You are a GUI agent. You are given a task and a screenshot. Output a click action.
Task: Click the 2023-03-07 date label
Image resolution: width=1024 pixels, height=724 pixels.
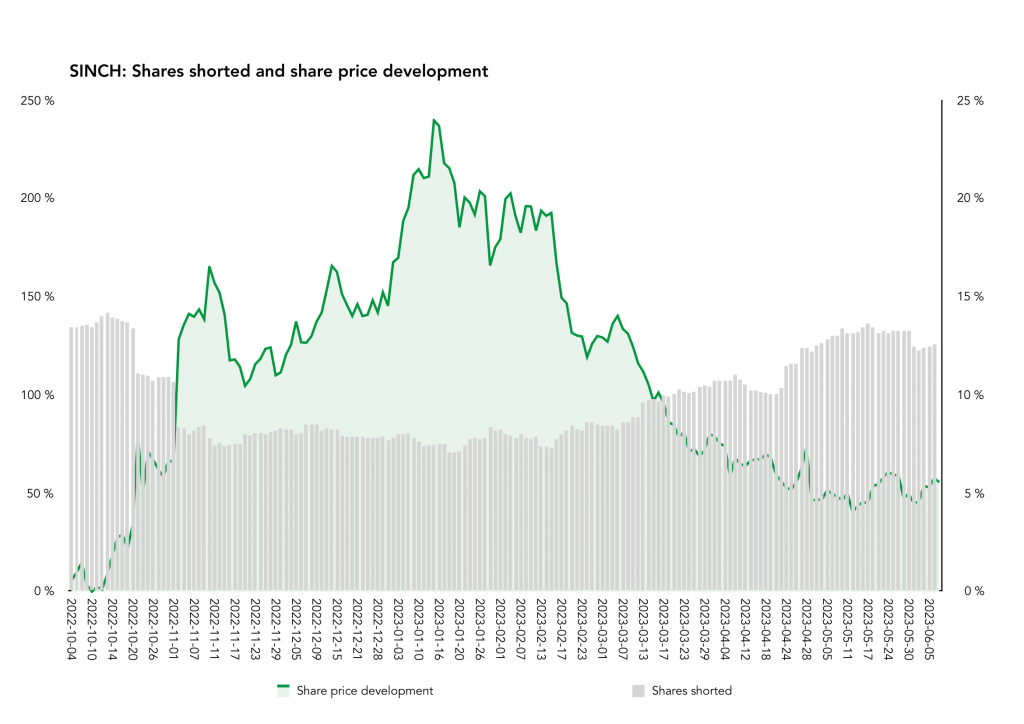[x=624, y=629]
